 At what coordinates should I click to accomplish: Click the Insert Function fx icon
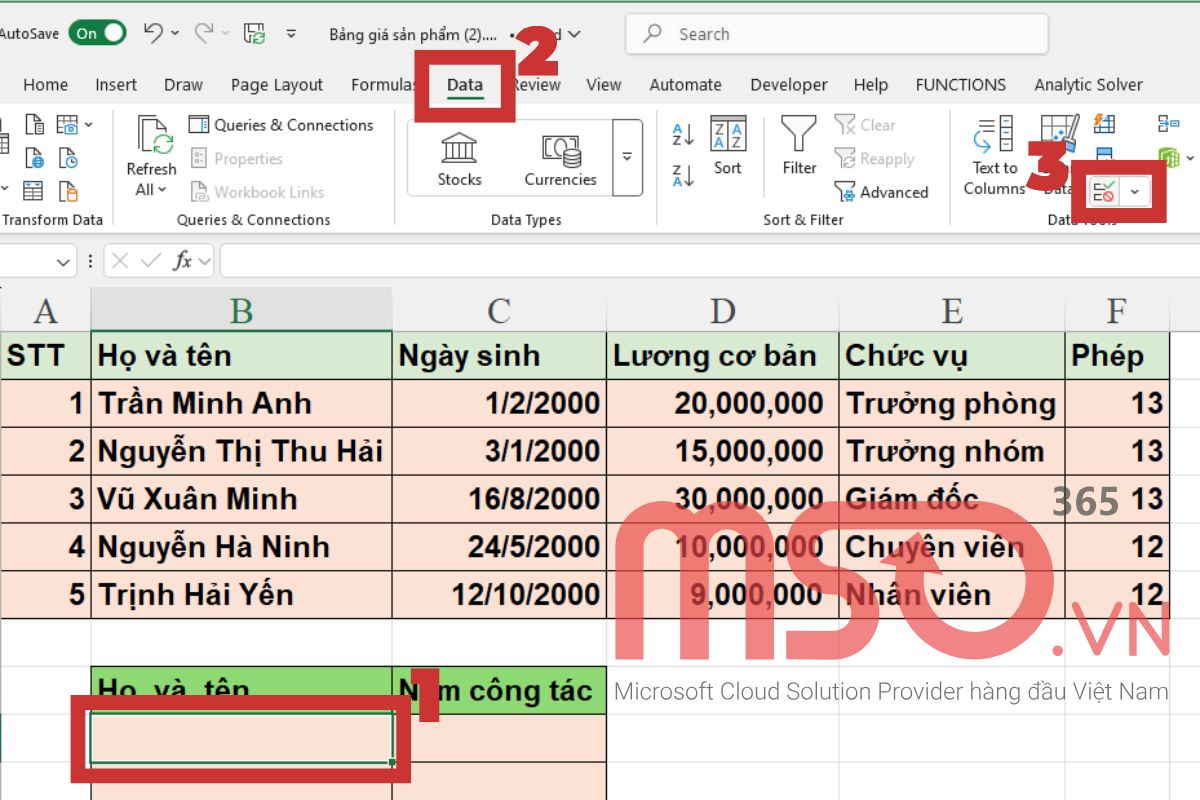(x=183, y=261)
